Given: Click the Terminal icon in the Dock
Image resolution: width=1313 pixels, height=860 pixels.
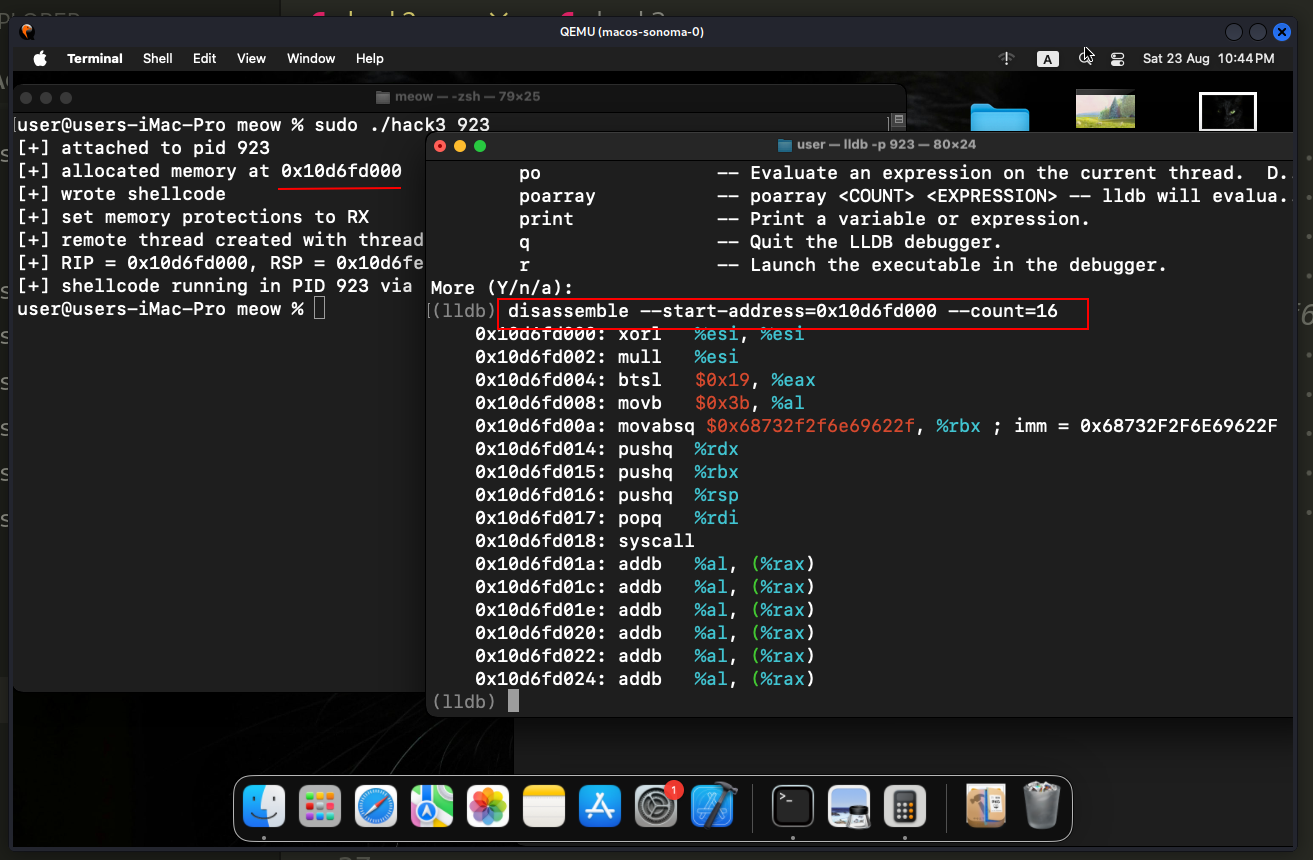Looking at the screenshot, I should (792, 806).
